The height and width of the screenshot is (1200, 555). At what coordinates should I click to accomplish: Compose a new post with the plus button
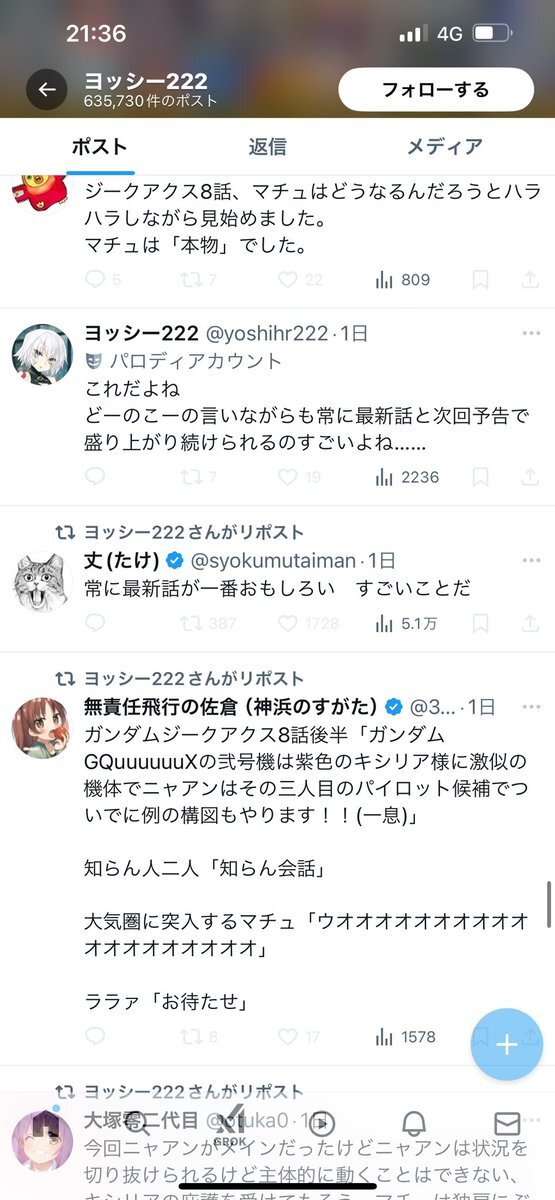507,1044
